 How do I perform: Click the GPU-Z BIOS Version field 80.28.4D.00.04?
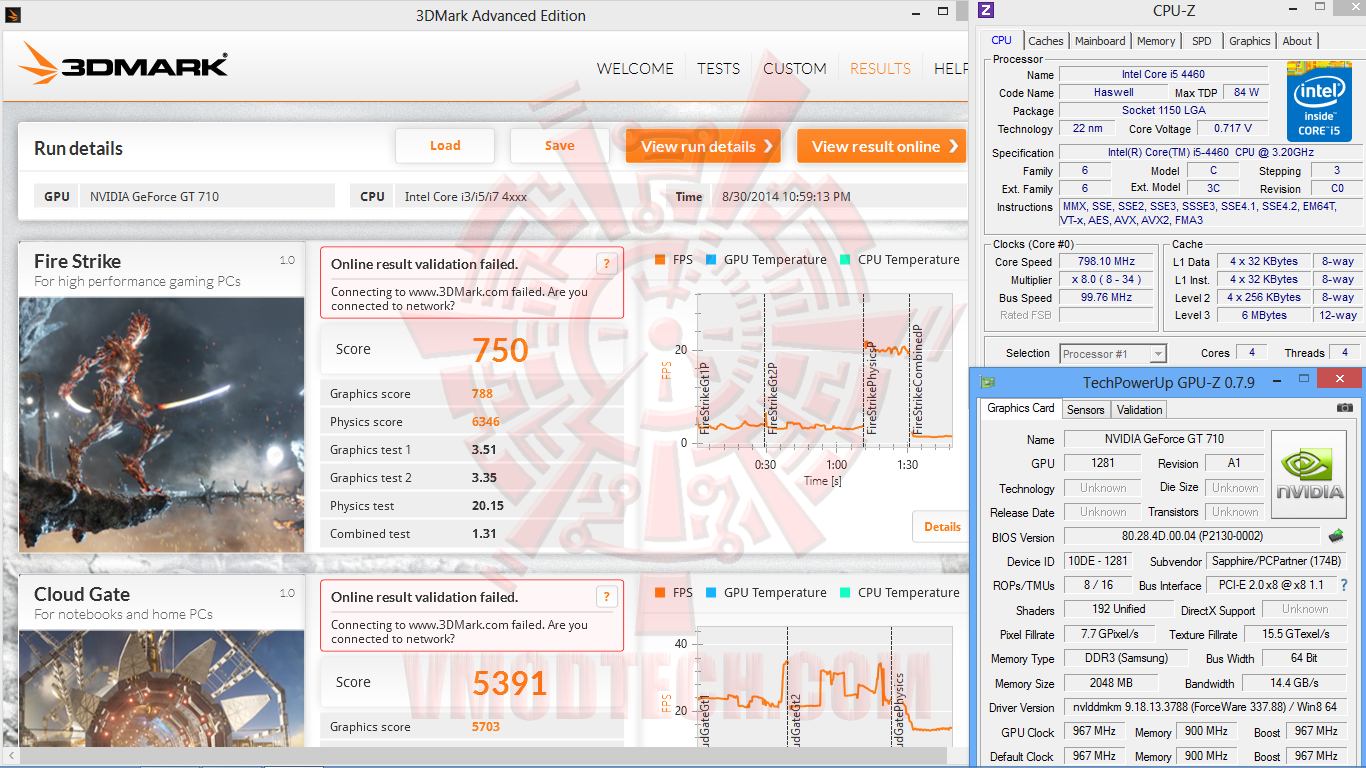click(x=1192, y=537)
